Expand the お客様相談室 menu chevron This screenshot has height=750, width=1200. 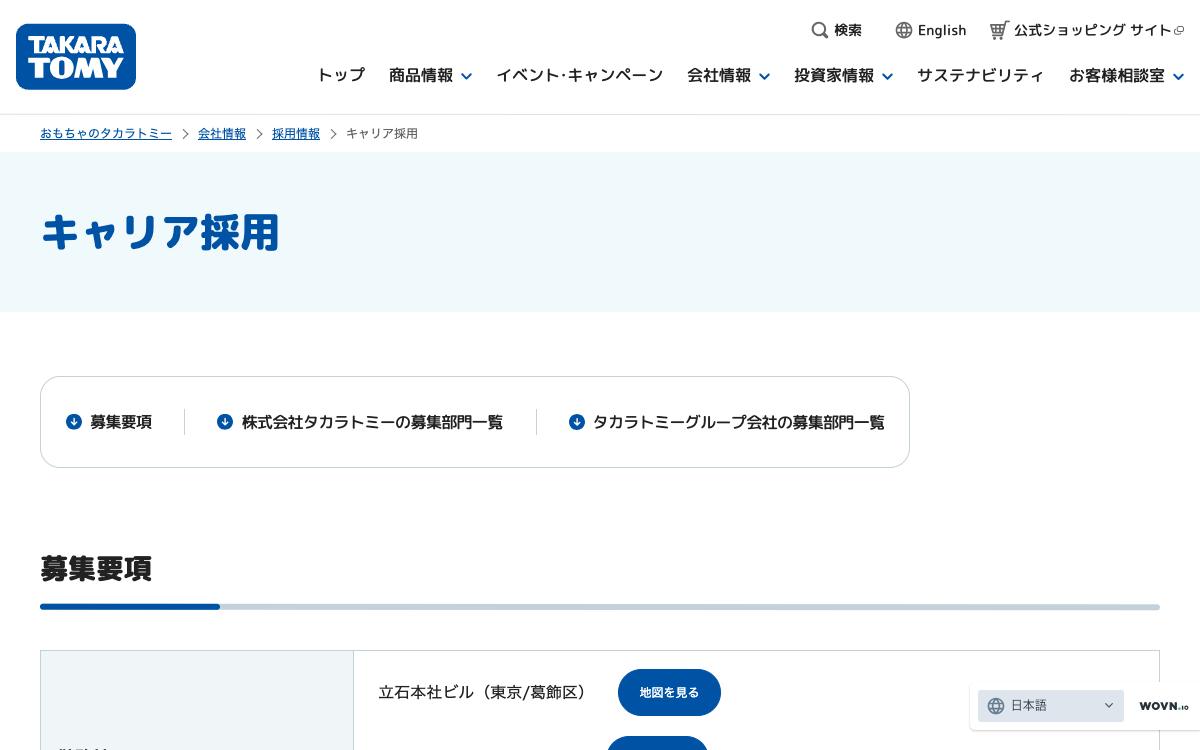(x=1178, y=76)
